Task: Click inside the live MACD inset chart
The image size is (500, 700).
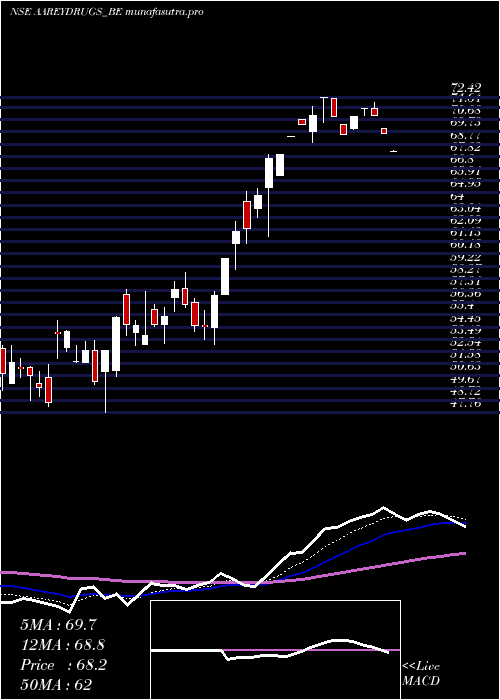Action: (275, 650)
